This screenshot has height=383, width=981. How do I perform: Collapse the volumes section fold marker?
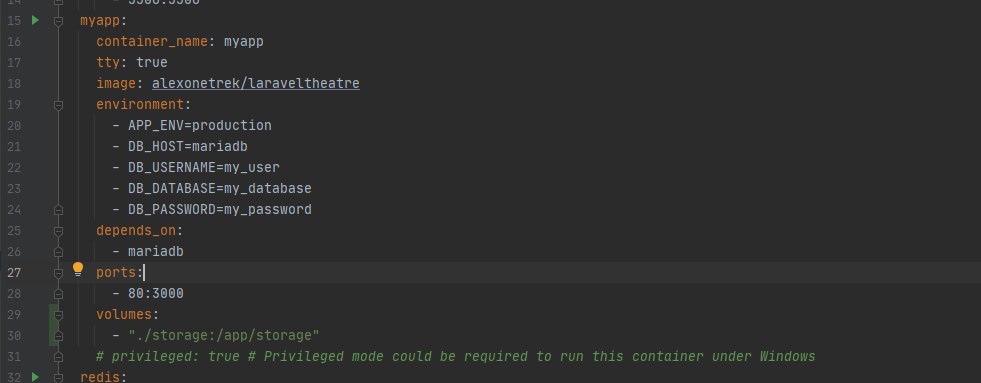pyautogui.click(x=58, y=315)
